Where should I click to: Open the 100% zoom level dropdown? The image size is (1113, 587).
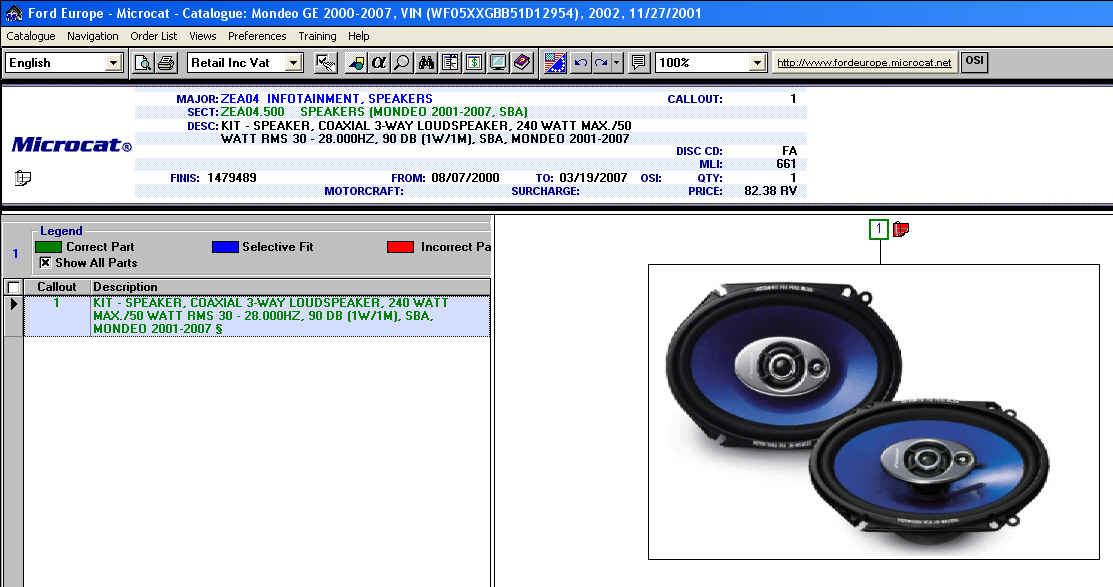tap(757, 63)
